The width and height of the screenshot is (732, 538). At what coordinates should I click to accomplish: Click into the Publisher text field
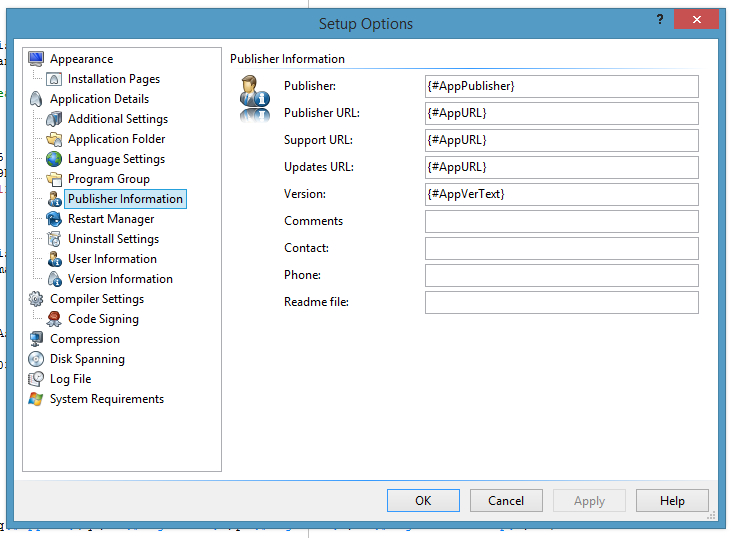[561, 86]
